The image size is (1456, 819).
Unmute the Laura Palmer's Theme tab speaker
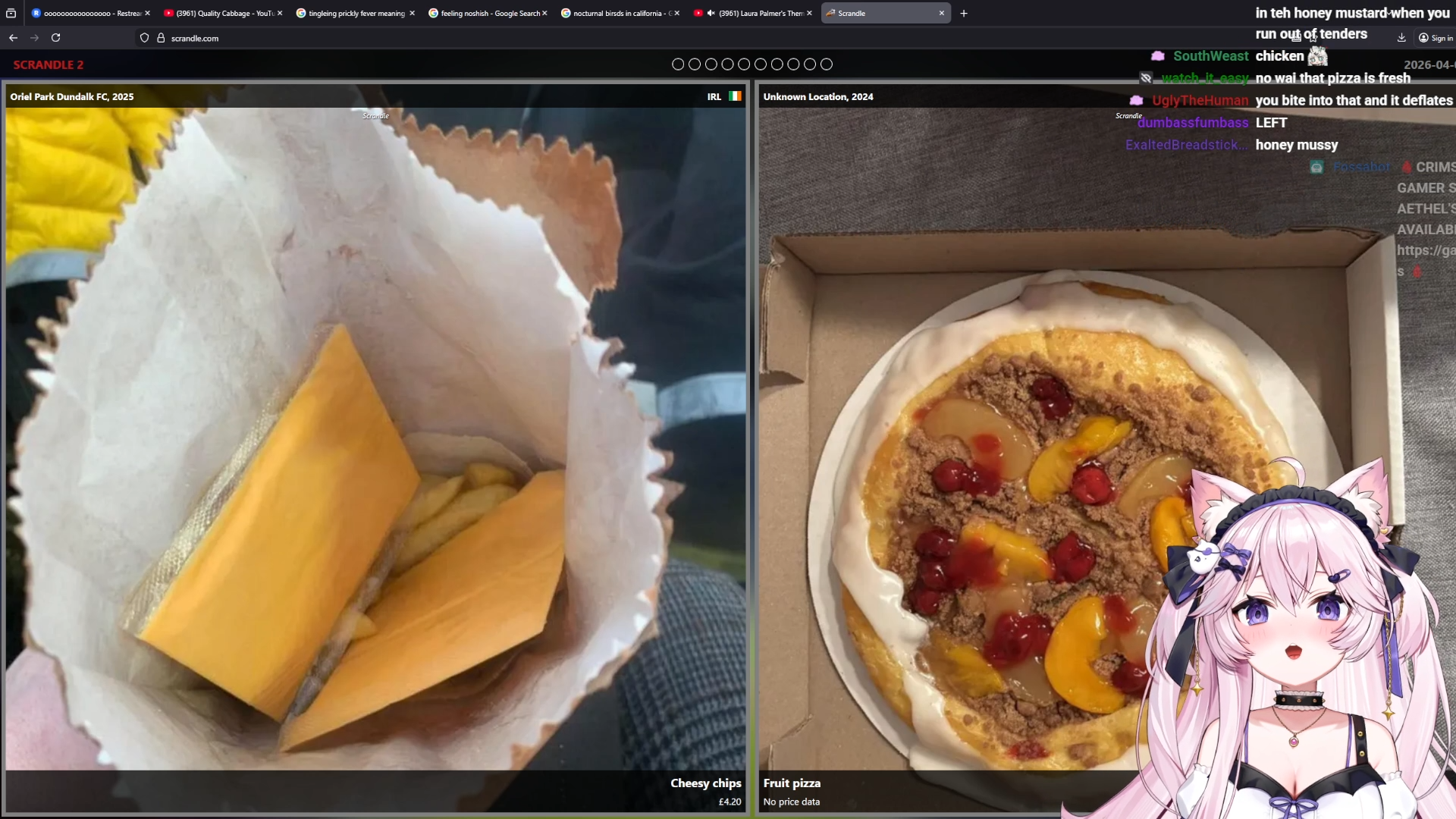click(711, 13)
